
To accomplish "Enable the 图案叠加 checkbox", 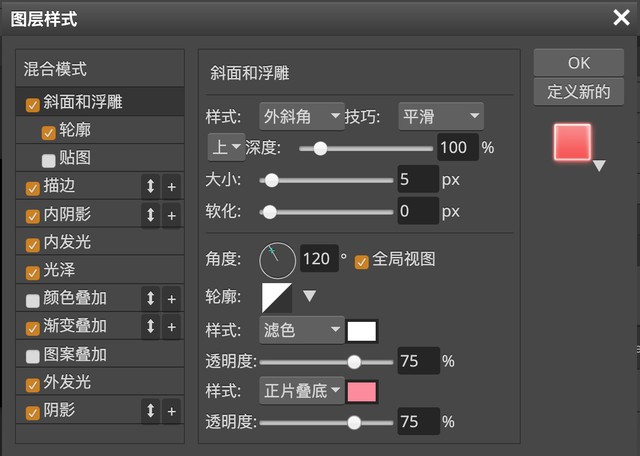I will click(33, 355).
